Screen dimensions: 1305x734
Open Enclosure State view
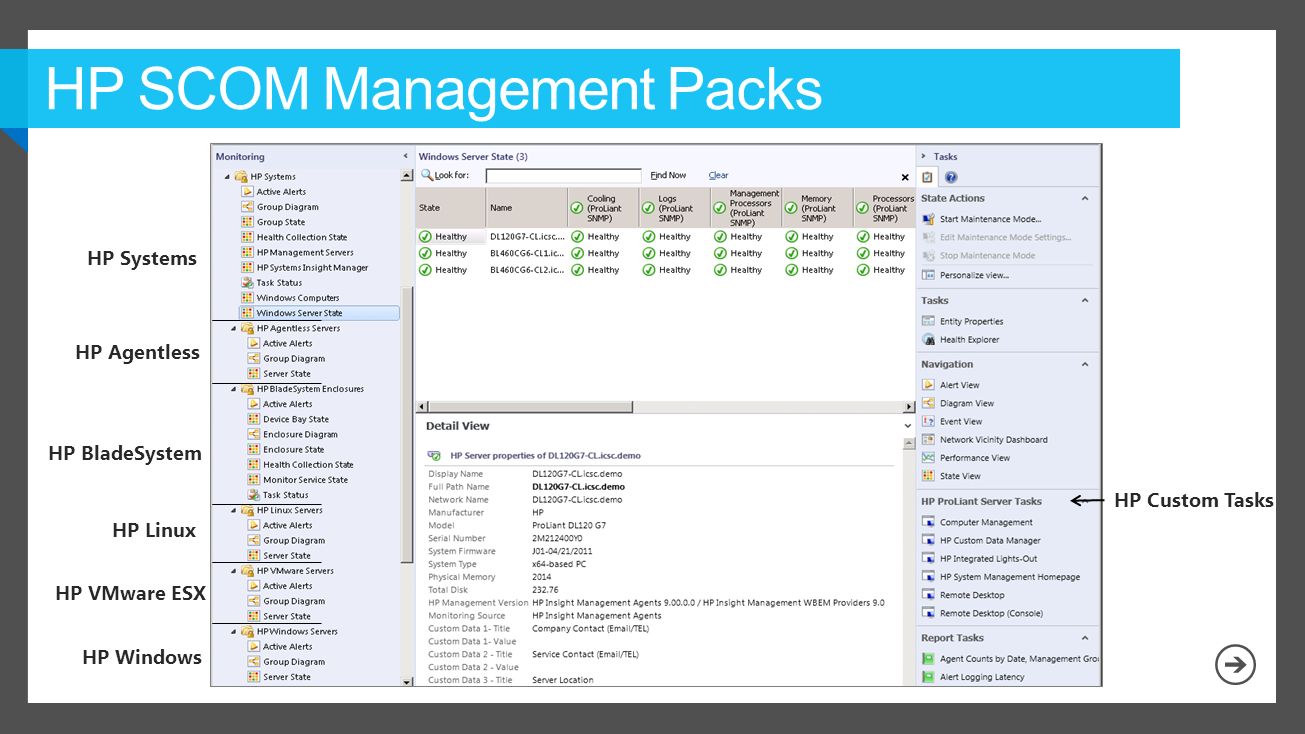[293, 449]
